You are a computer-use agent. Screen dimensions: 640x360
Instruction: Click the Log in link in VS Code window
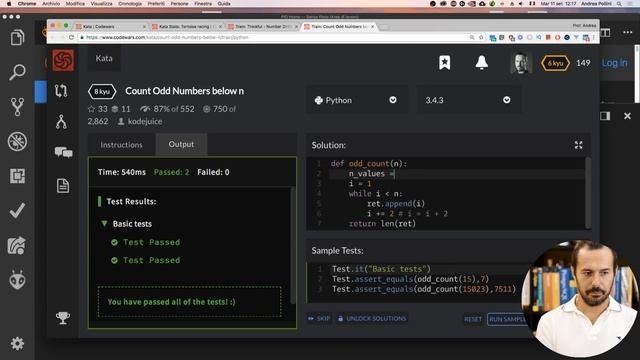[614, 63]
